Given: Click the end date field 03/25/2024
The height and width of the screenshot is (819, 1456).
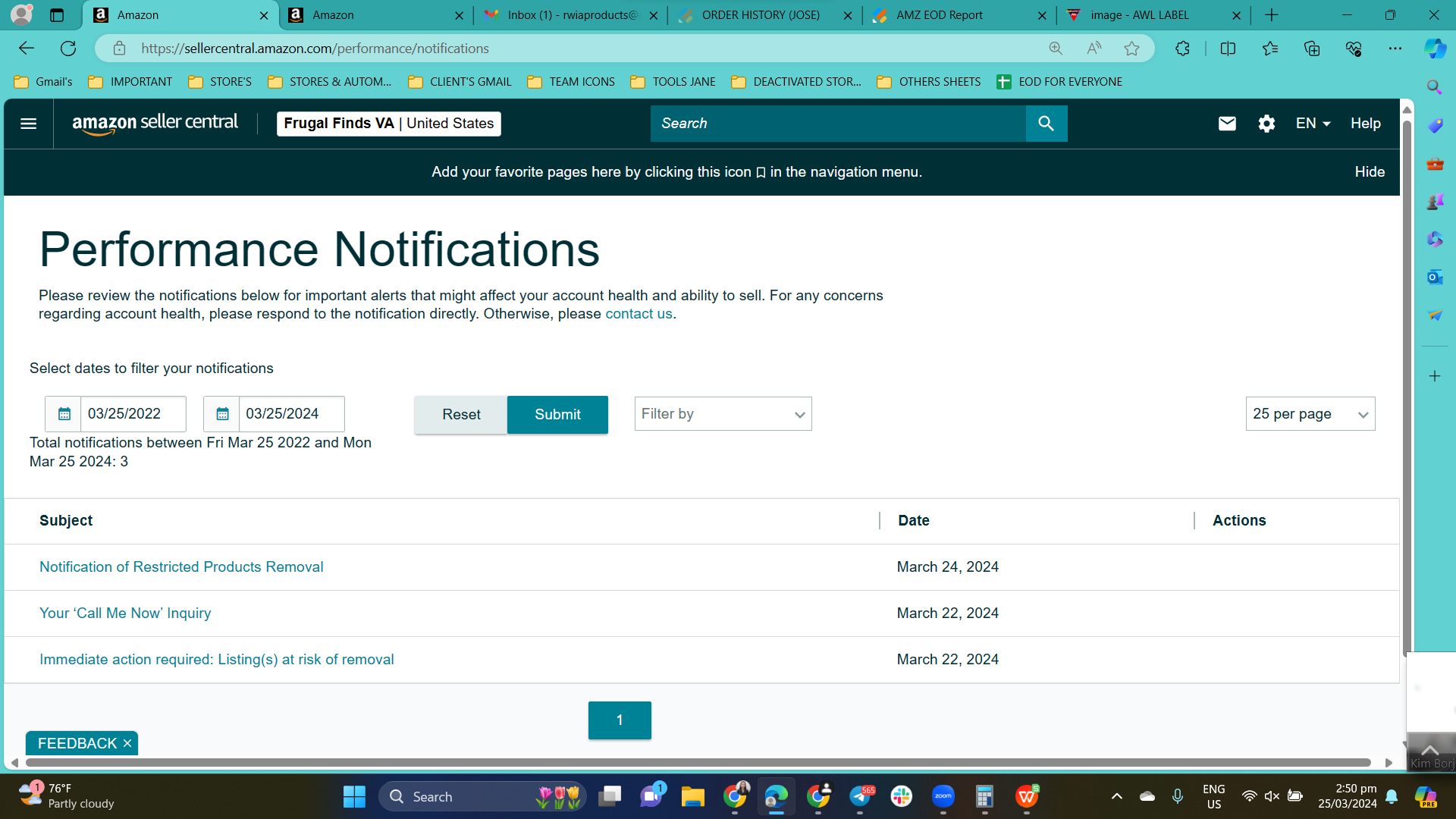Looking at the screenshot, I should [x=292, y=414].
